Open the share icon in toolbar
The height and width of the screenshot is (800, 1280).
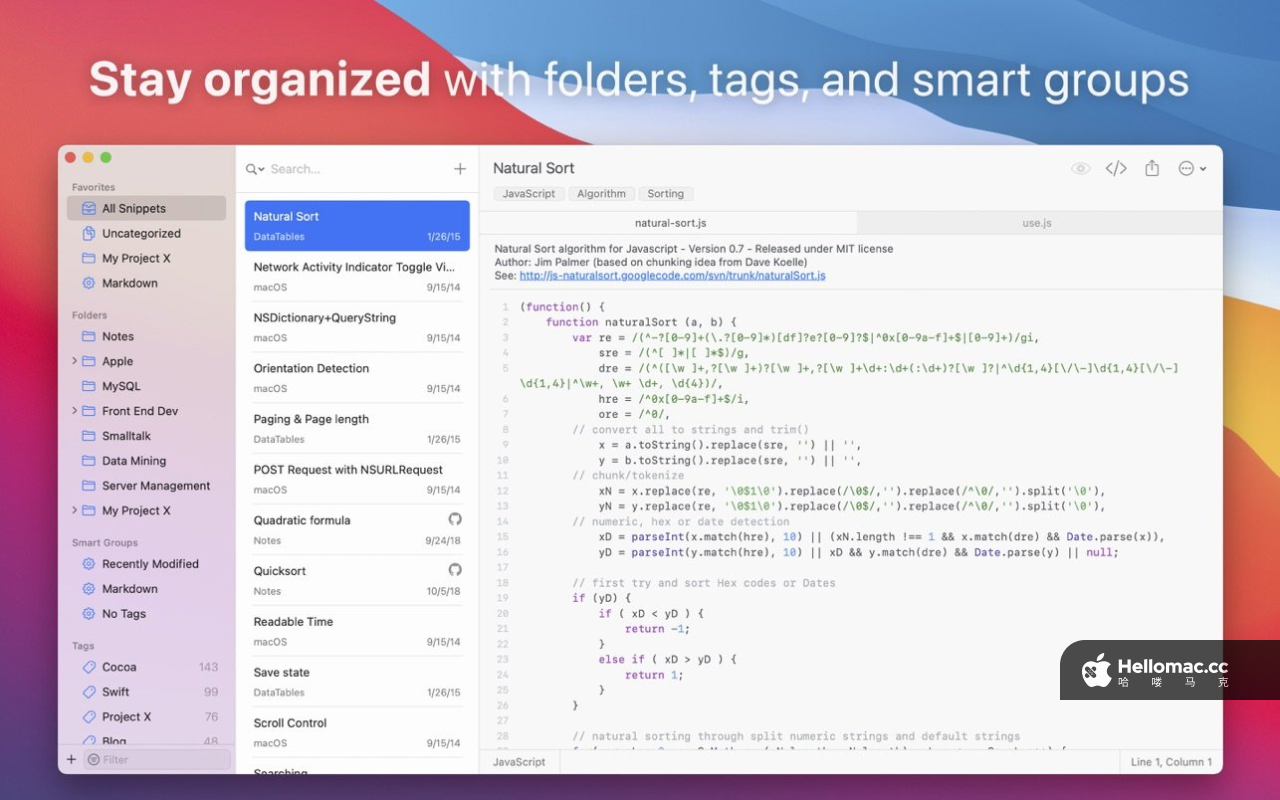1152,168
